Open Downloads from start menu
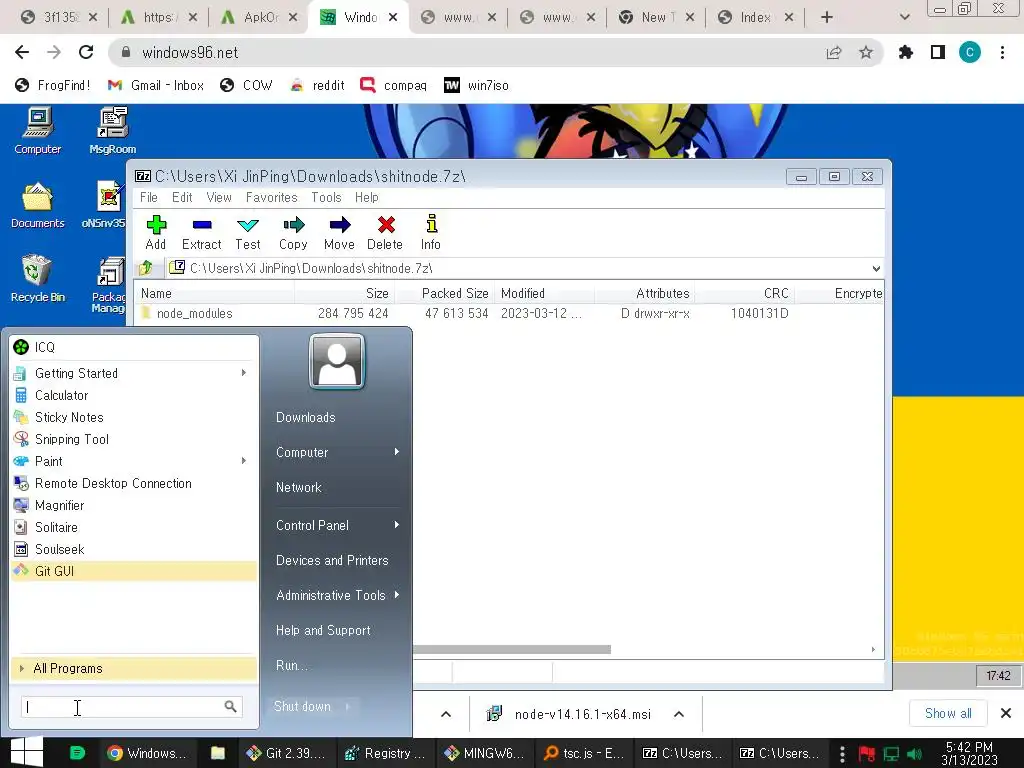Screen dimensions: 1024x768 point(306,417)
